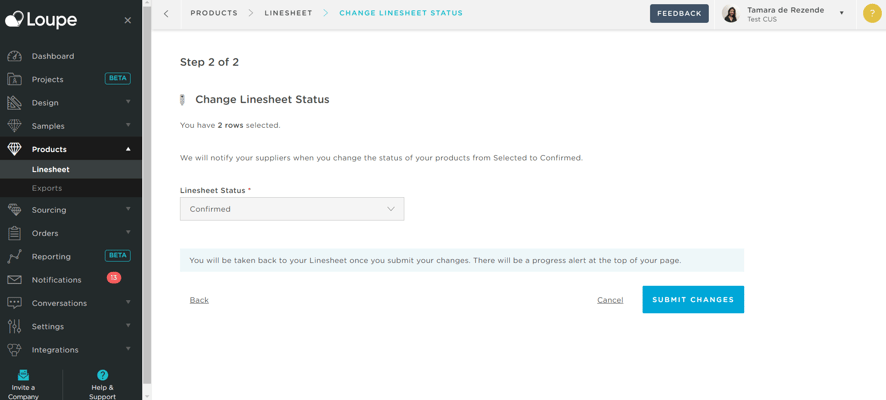
Task: Click the back arrow in the top bar
Action: [x=166, y=14]
